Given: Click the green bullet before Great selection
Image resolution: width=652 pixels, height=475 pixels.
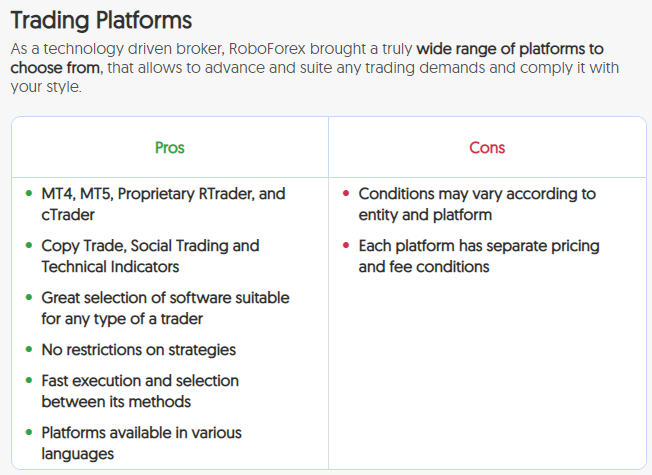Looking at the screenshot, I should [x=29, y=298].
